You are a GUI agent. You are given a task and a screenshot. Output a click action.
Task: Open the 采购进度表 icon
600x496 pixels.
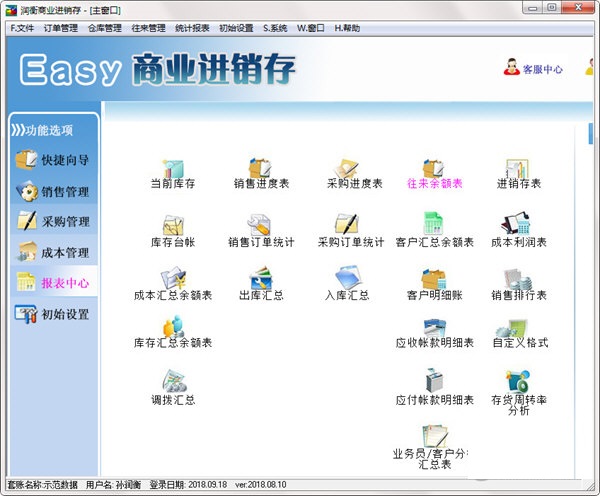pyautogui.click(x=354, y=174)
